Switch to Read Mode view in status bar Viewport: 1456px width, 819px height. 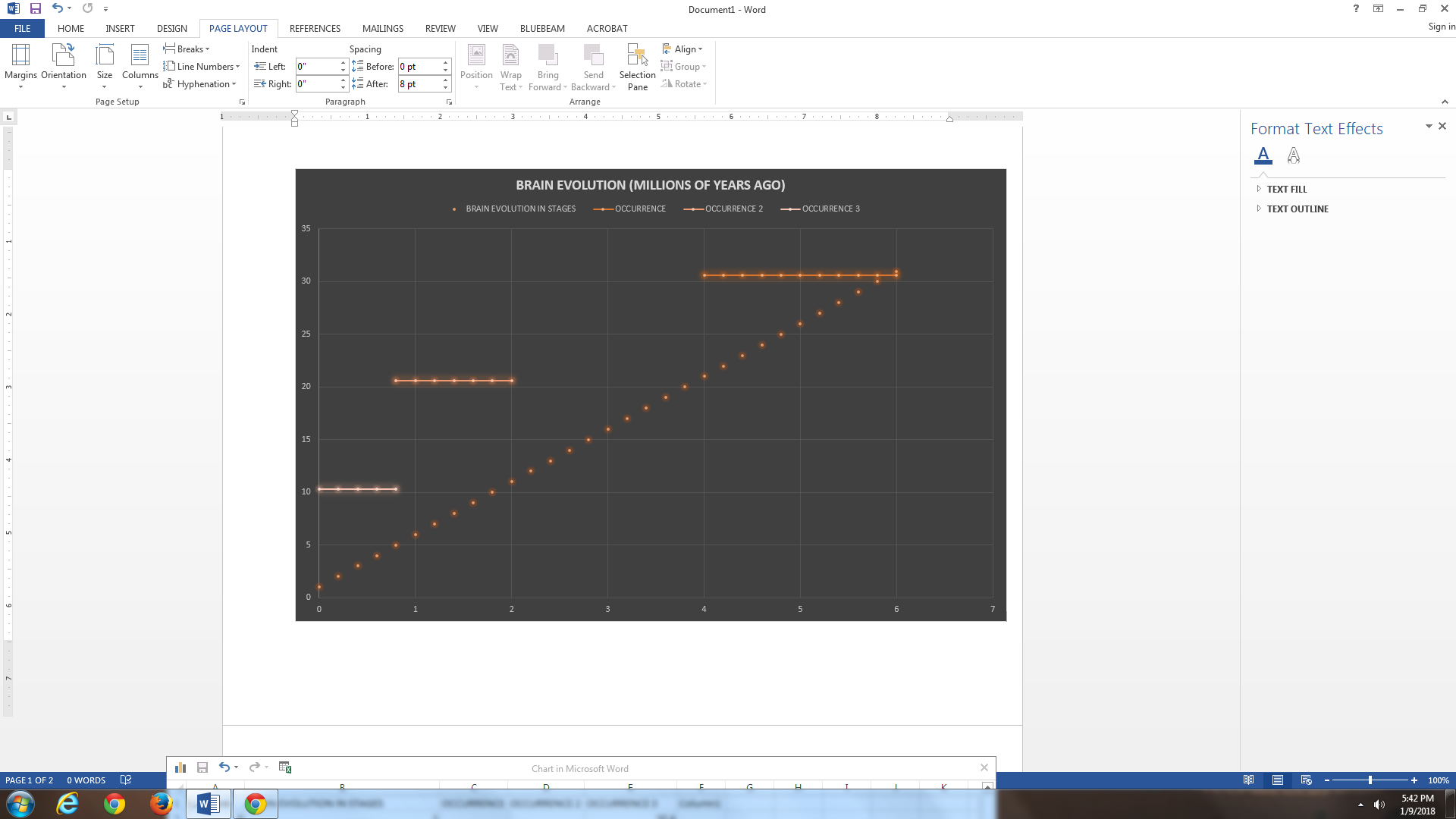tap(1248, 780)
